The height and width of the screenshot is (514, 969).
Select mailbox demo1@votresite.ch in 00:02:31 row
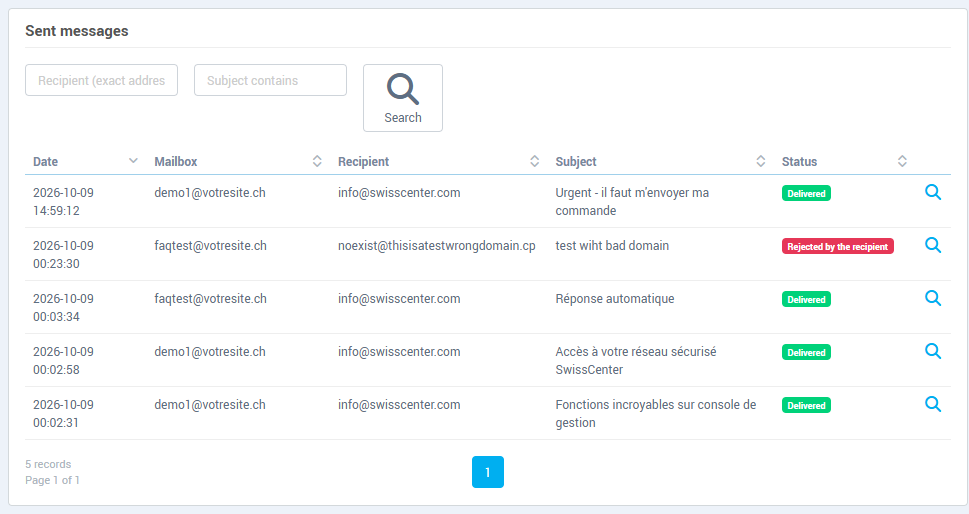pyautogui.click(x=209, y=405)
